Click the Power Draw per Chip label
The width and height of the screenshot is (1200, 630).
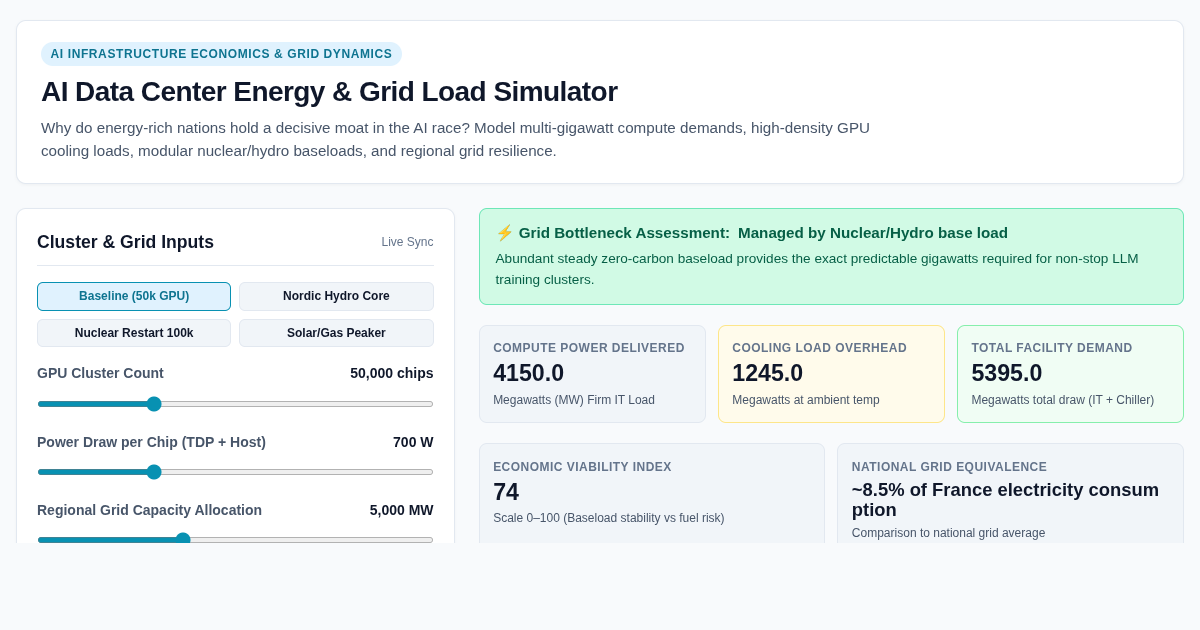(151, 442)
